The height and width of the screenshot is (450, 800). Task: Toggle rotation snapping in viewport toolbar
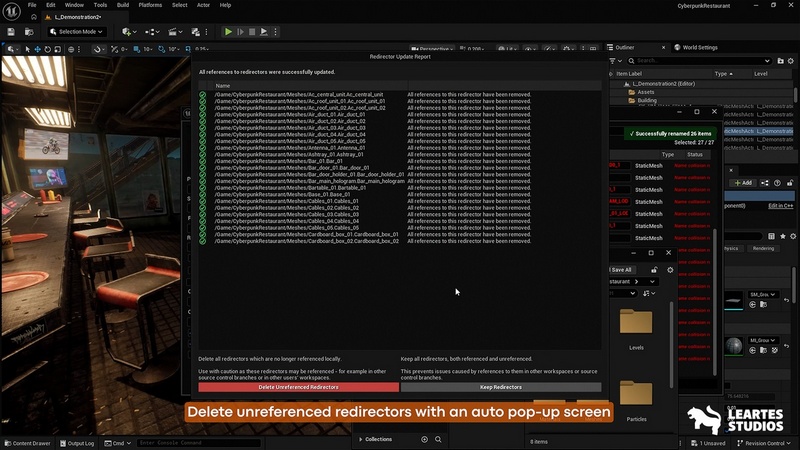[159, 49]
